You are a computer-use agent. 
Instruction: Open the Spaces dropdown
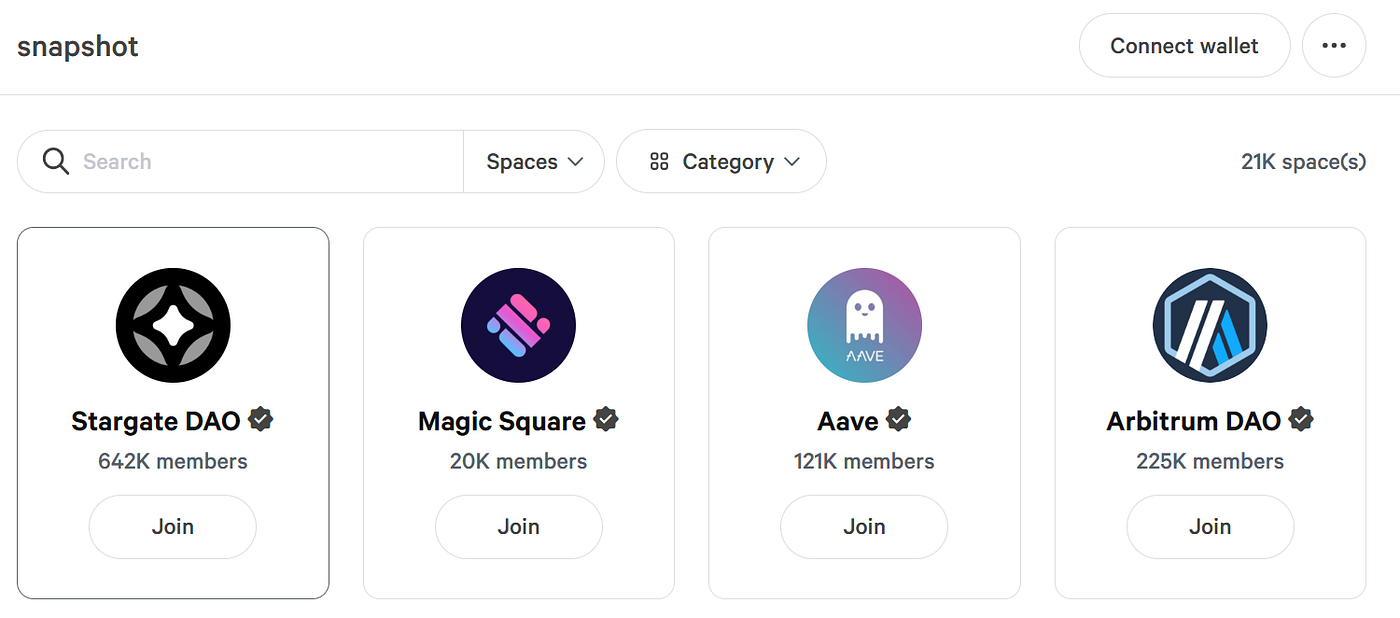click(x=534, y=161)
